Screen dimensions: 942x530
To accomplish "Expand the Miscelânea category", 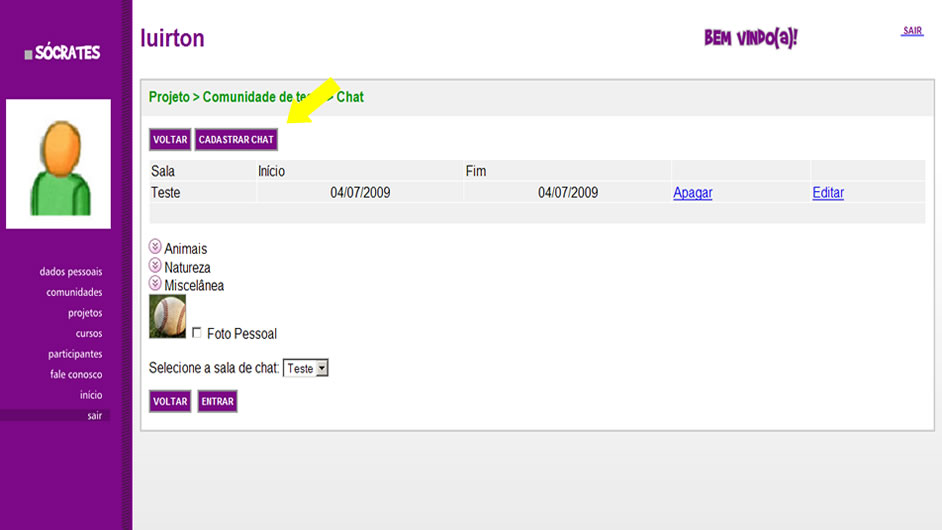I will [155, 284].
